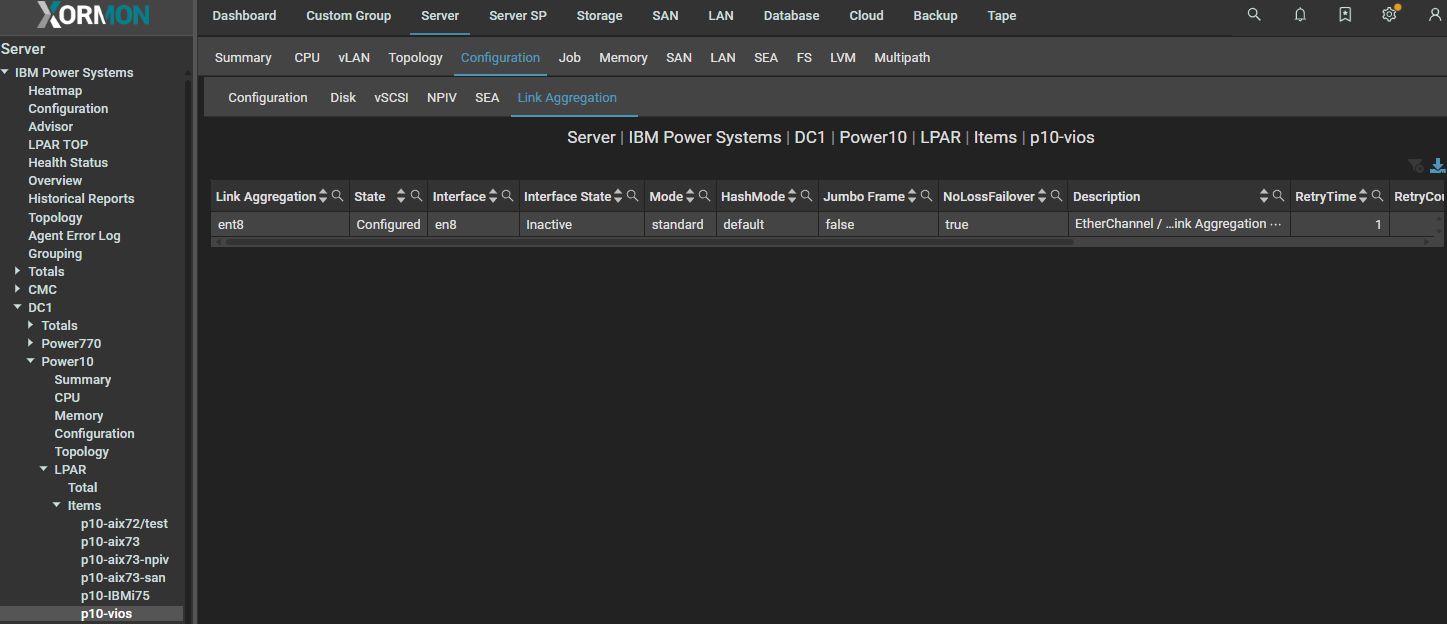Screen dimensions: 1447x624
Task: Toggle sort on Jumbo Frame column
Action: coord(912,196)
